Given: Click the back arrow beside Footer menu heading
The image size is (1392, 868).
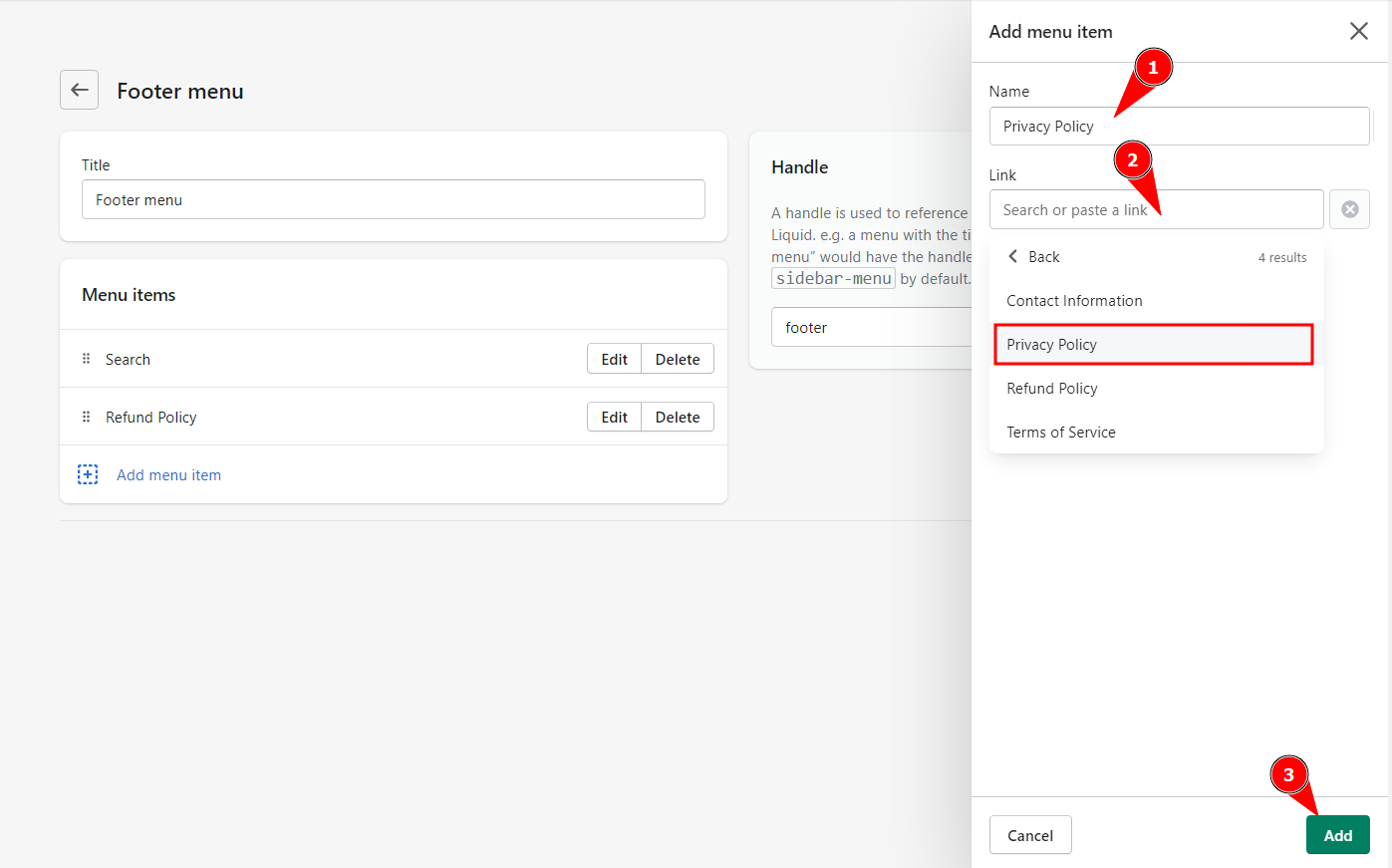Looking at the screenshot, I should [x=79, y=90].
